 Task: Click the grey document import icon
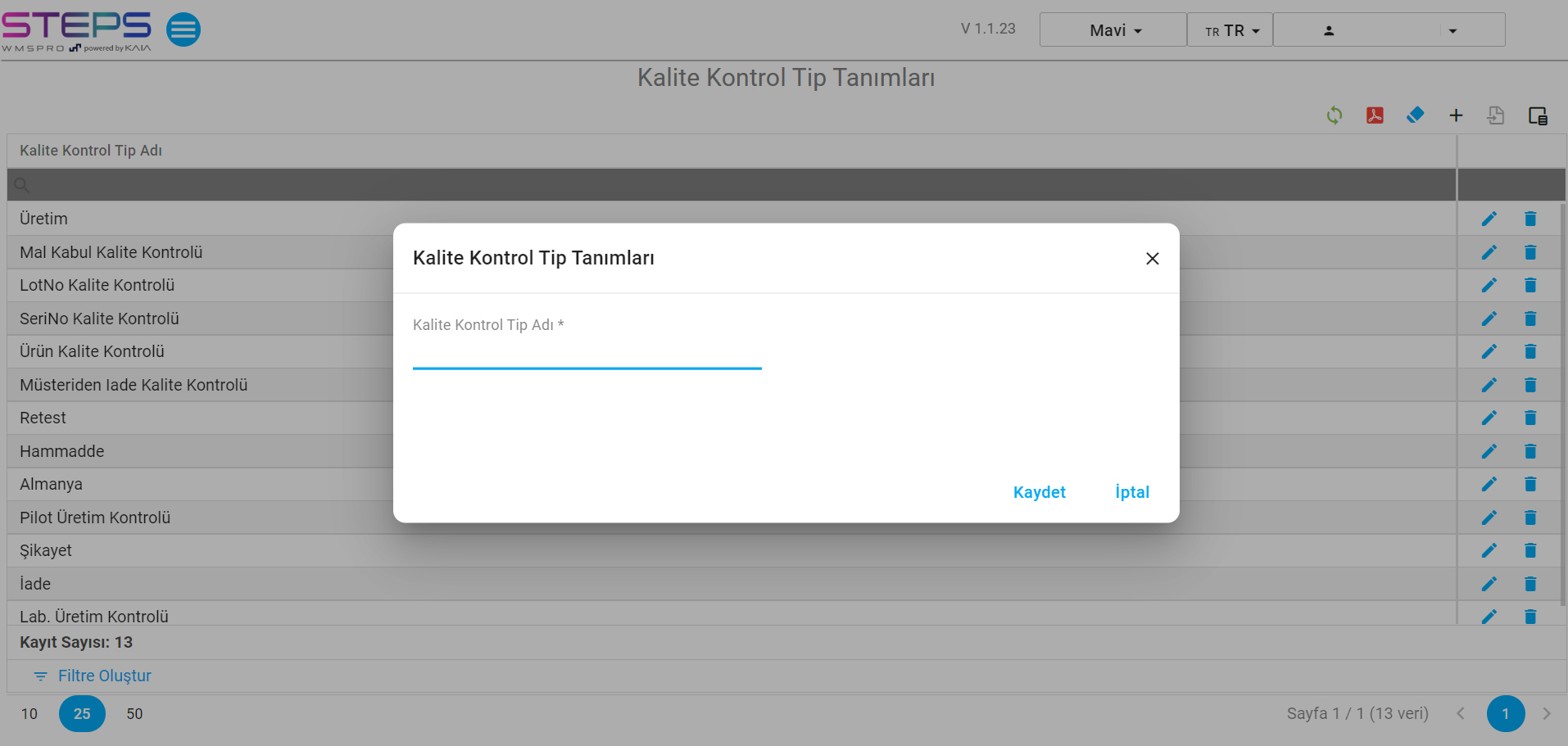coord(1496,115)
